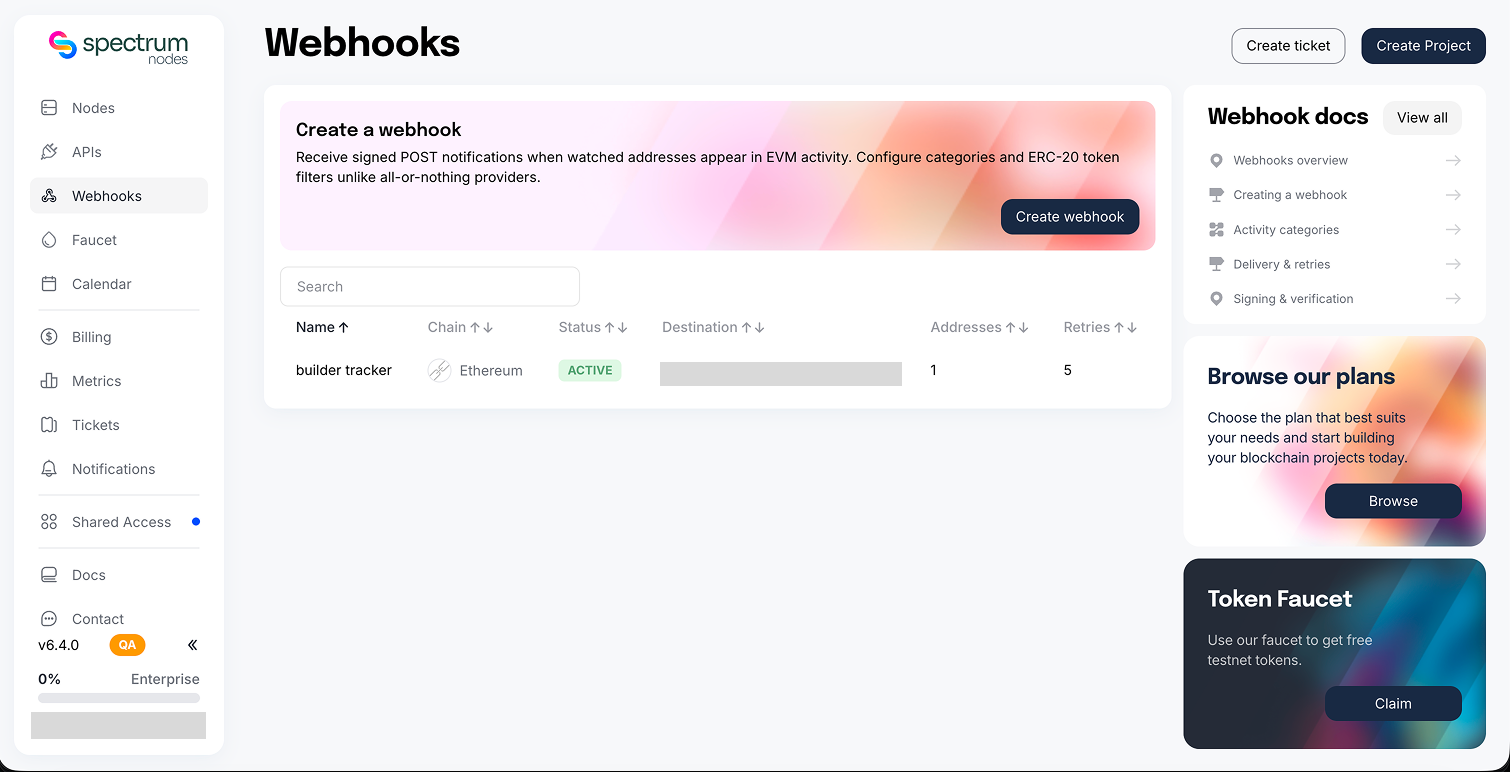
Task: Click arrow next to Creating a webhook
Action: pyautogui.click(x=1453, y=195)
